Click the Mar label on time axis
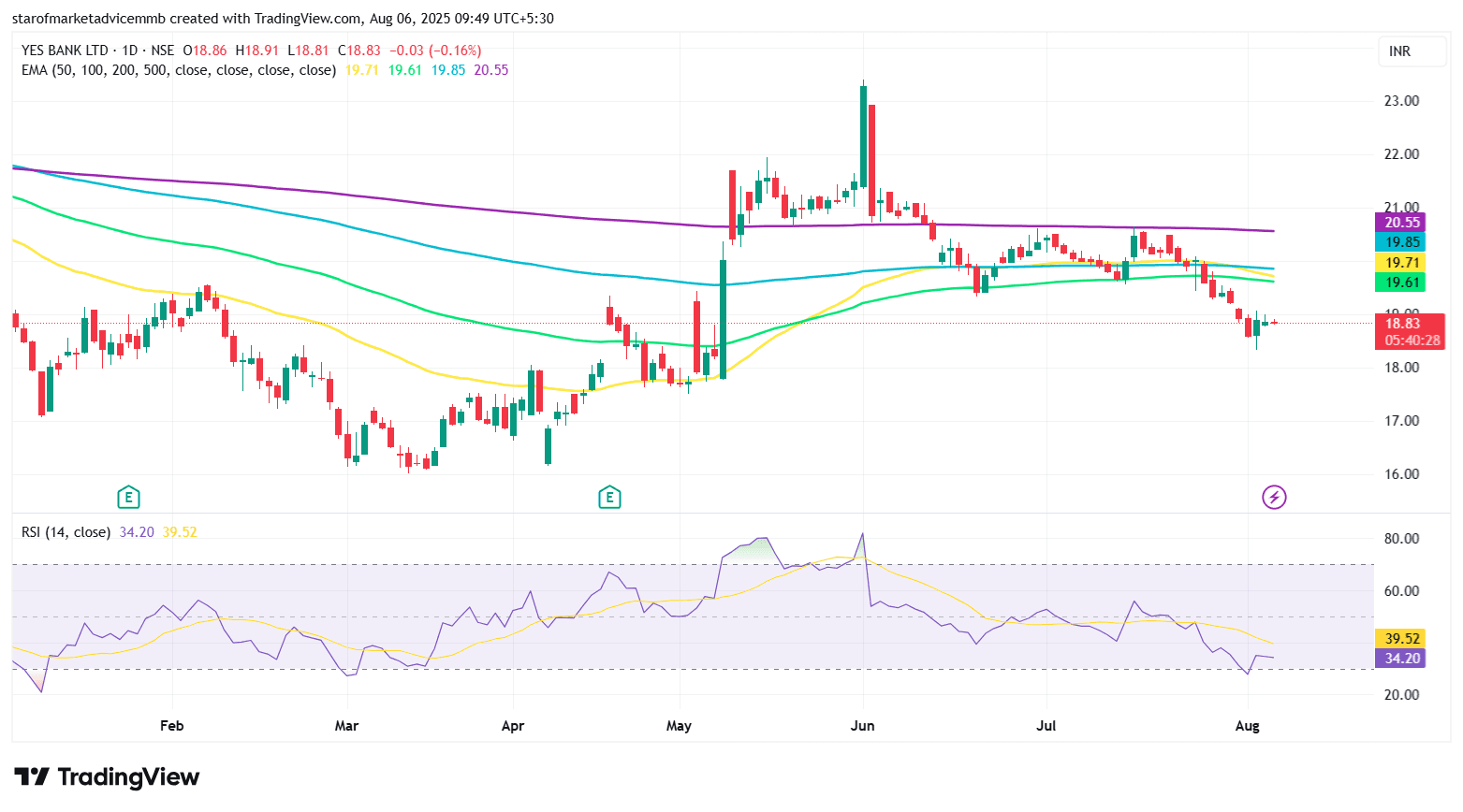The image size is (1463, 812). [346, 726]
